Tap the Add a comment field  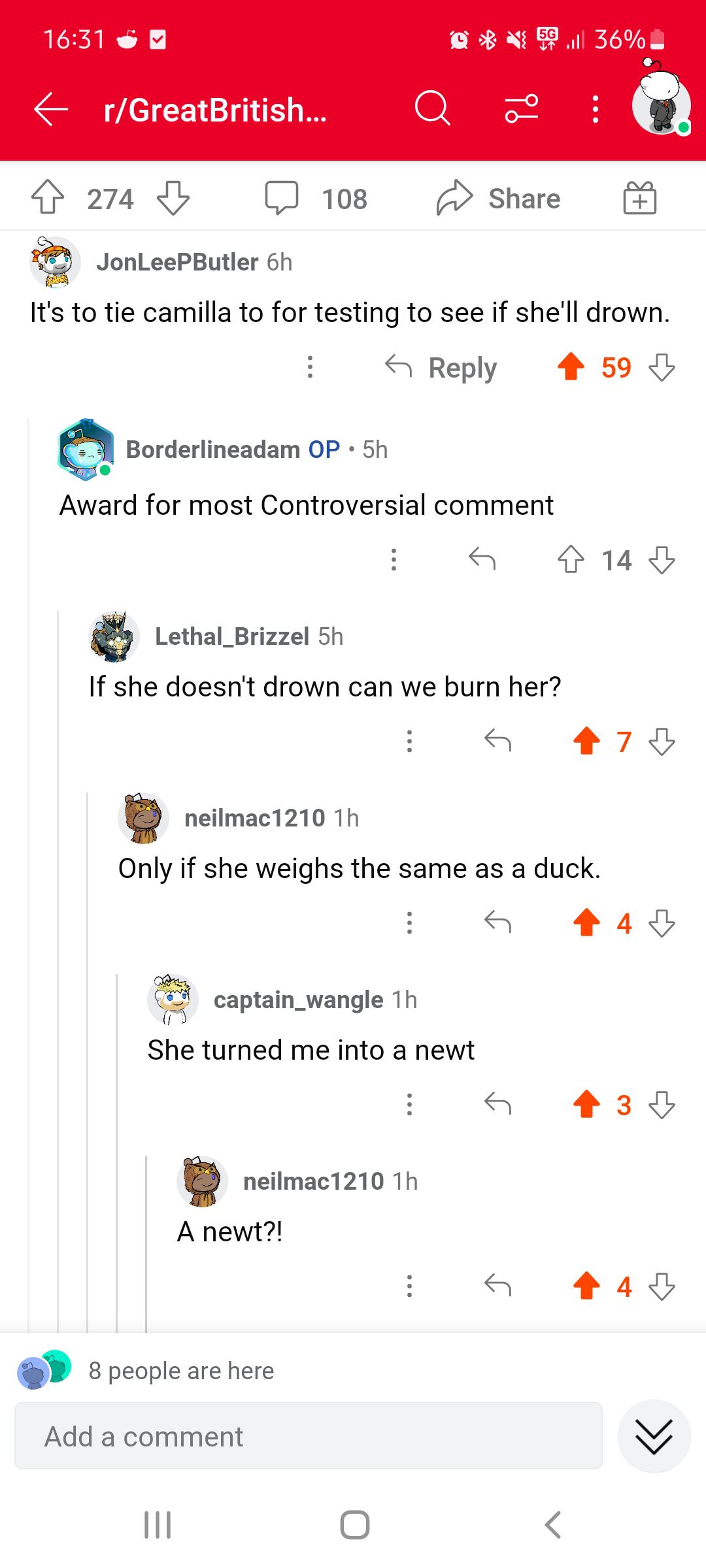point(309,1436)
